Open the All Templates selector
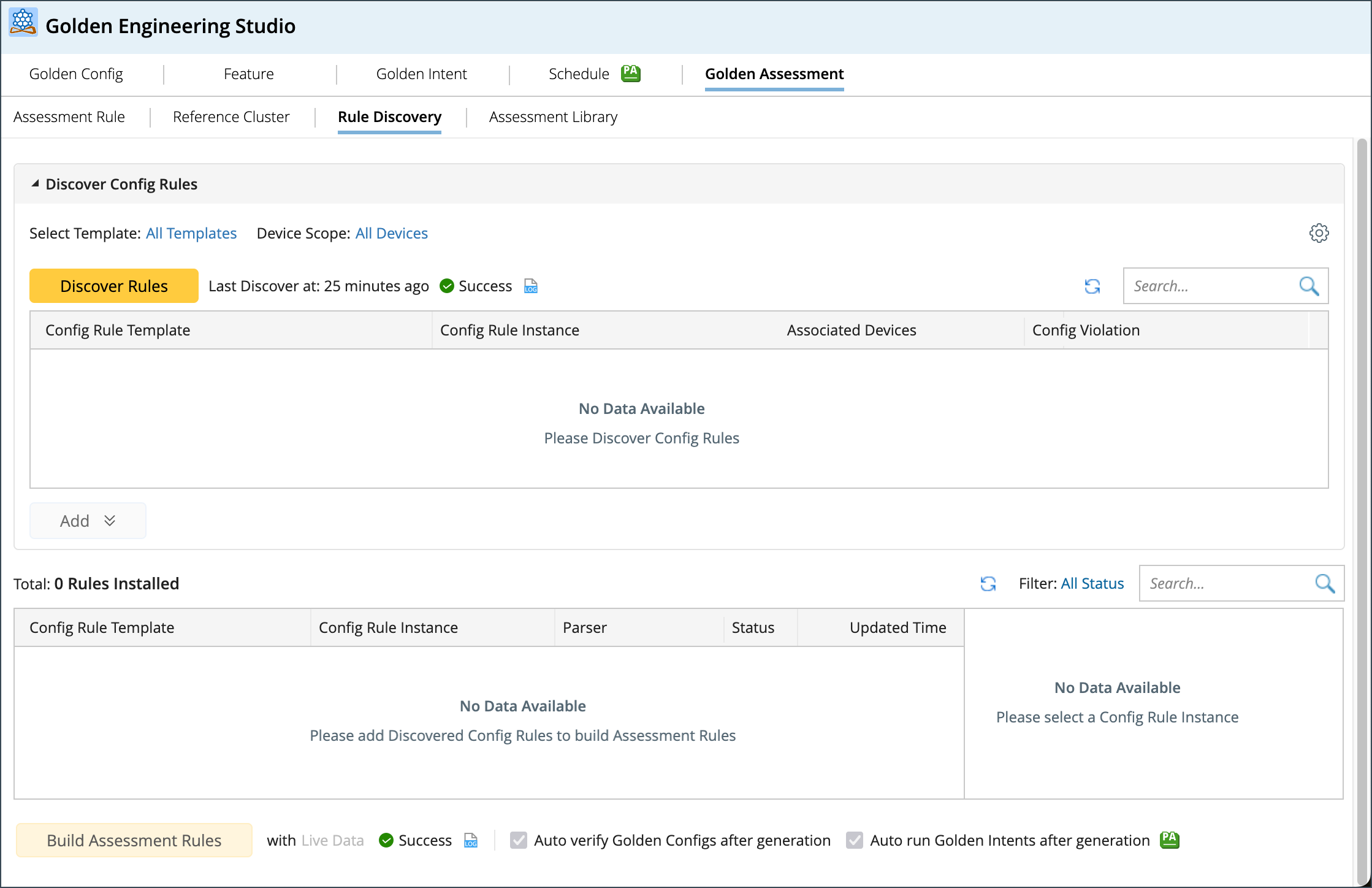This screenshot has width=1372, height=888. coord(191,234)
